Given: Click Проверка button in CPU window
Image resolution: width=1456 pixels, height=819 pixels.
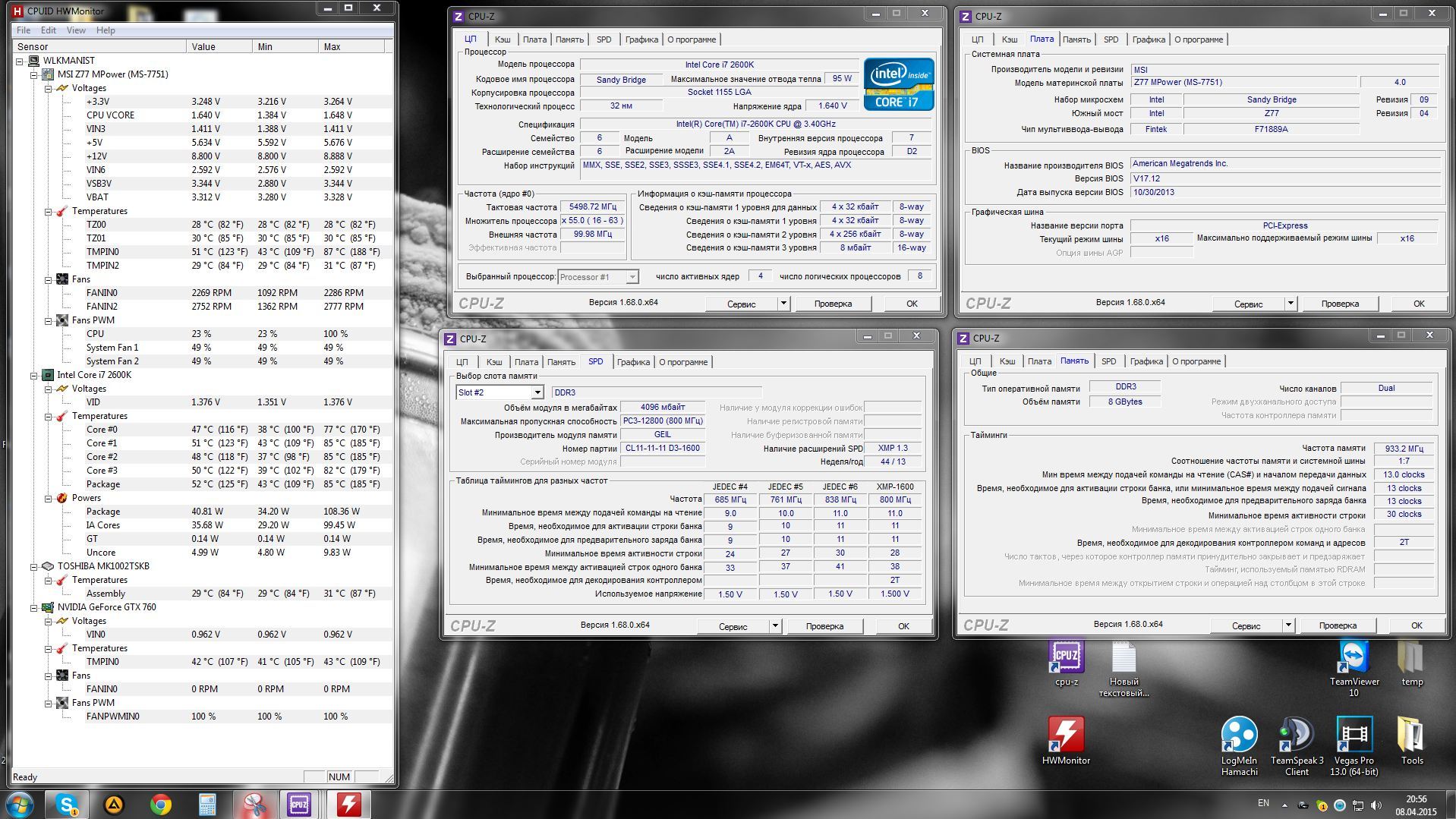Looking at the screenshot, I should (x=833, y=304).
